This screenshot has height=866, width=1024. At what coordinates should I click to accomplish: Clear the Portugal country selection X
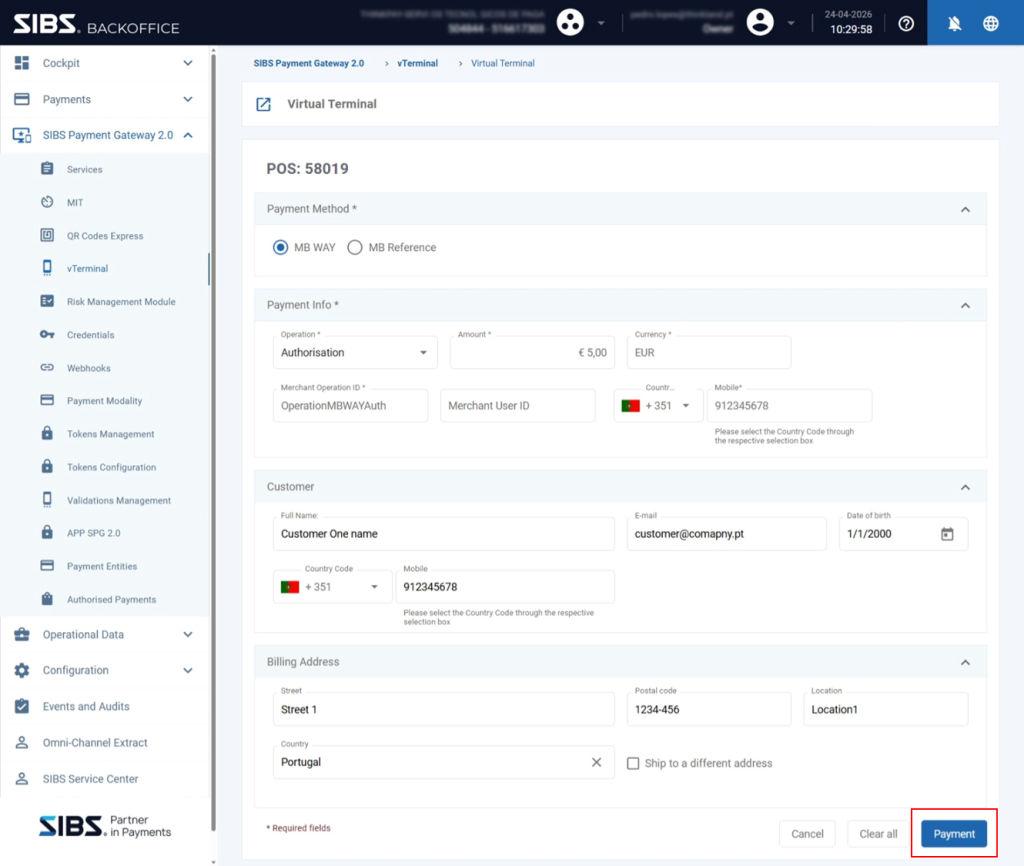coord(596,762)
